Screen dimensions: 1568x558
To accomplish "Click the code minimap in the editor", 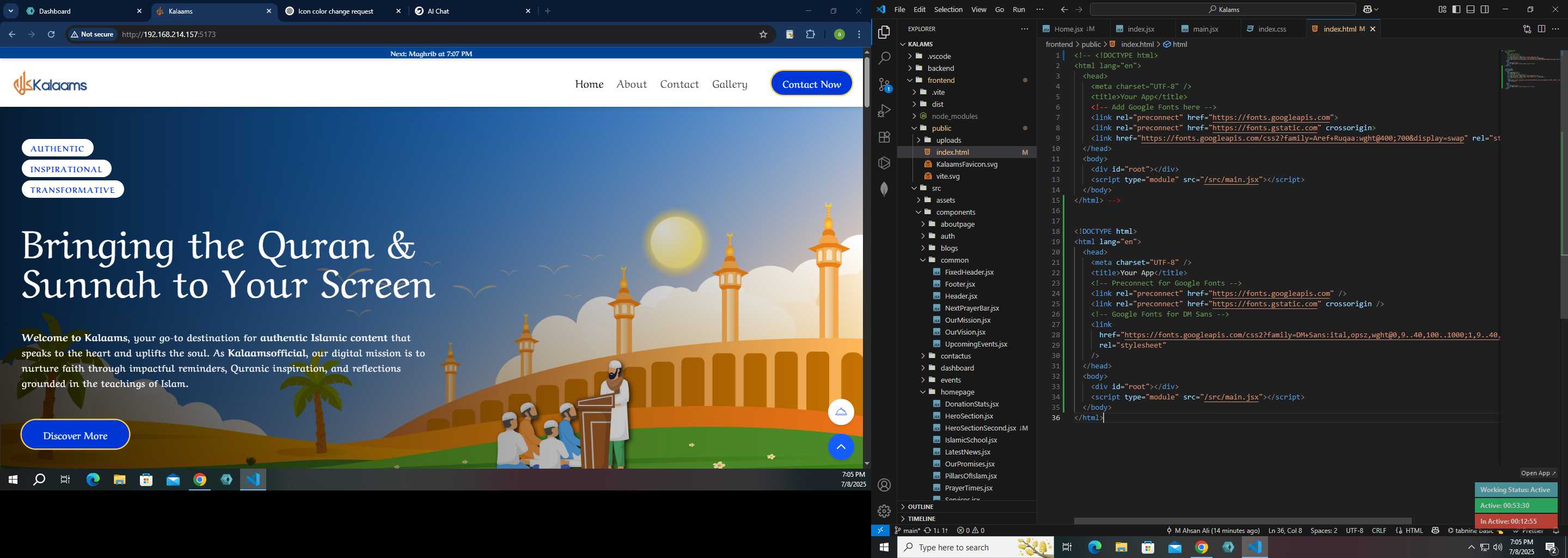I will click(x=1530, y=70).
